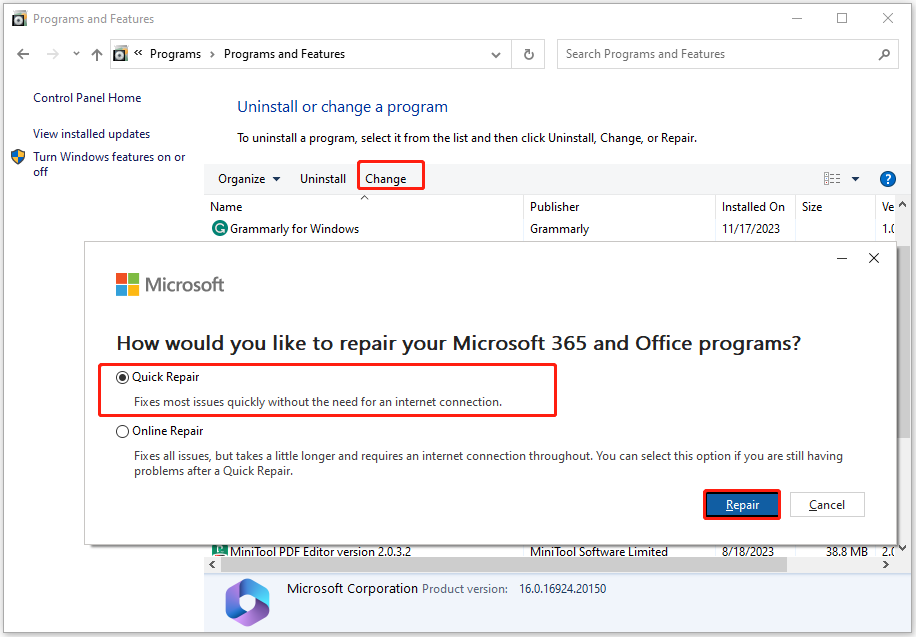916x637 pixels.
Task: Click the Repair button
Action: pos(742,505)
